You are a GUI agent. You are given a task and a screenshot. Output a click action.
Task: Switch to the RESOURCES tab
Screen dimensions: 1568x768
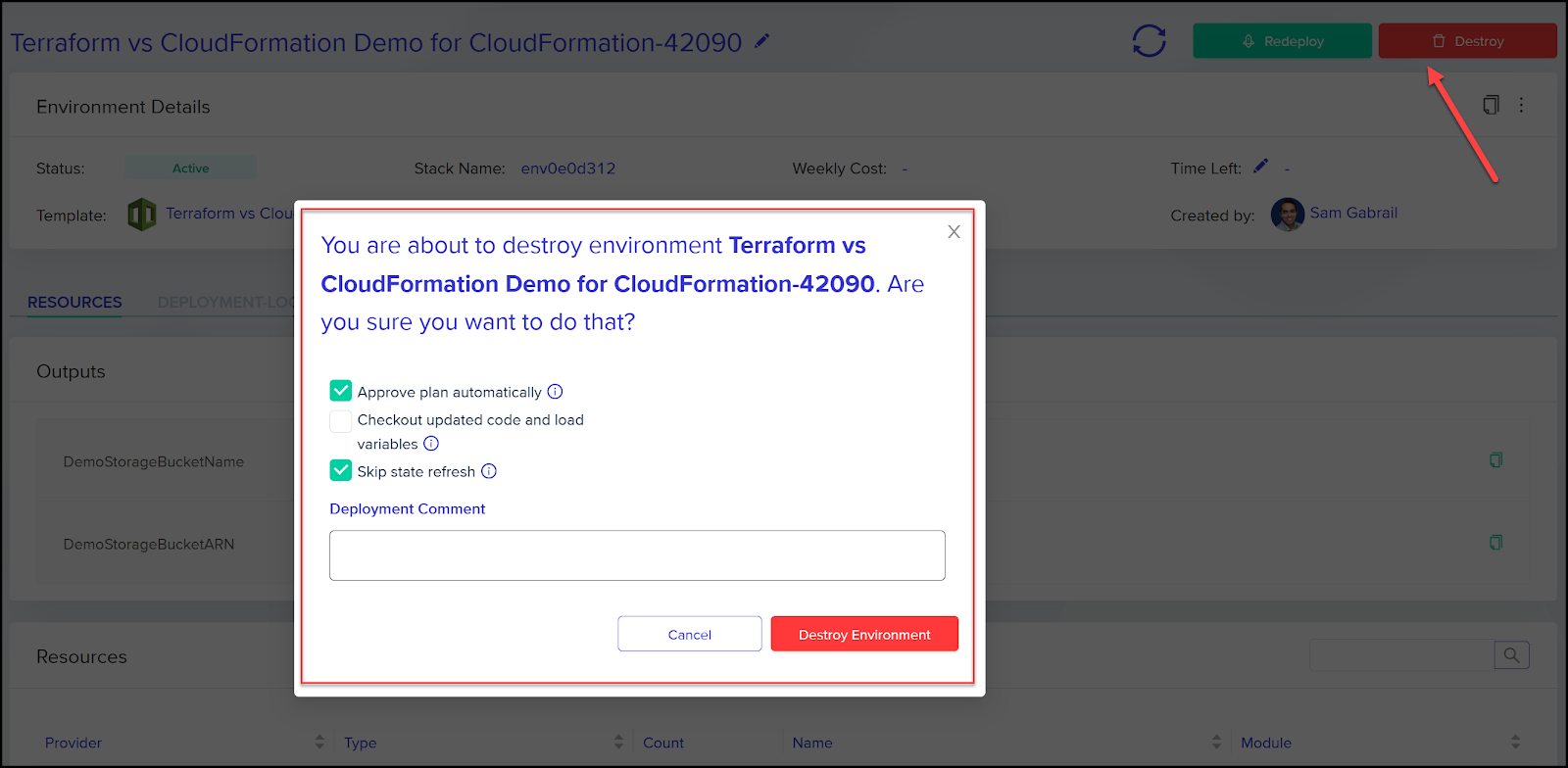point(74,303)
